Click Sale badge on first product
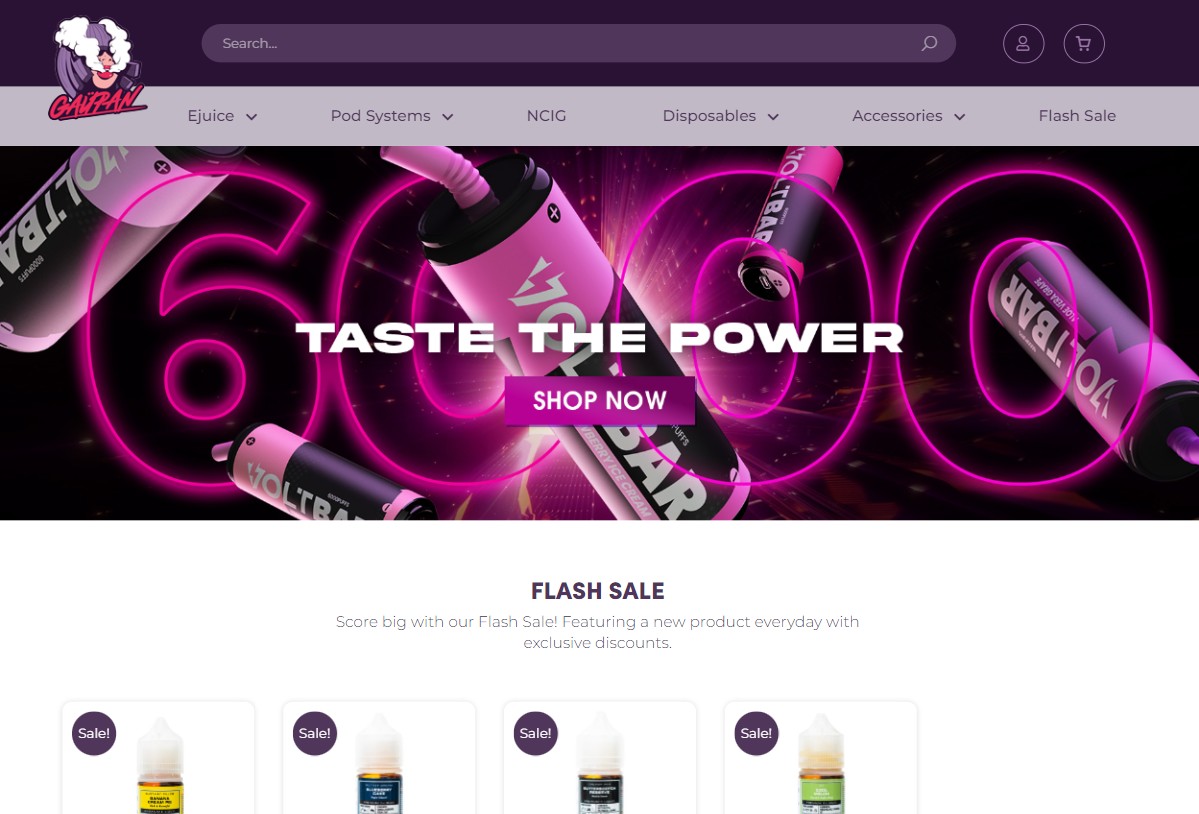The width and height of the screenshot is (1199, 814). (94, 733)
